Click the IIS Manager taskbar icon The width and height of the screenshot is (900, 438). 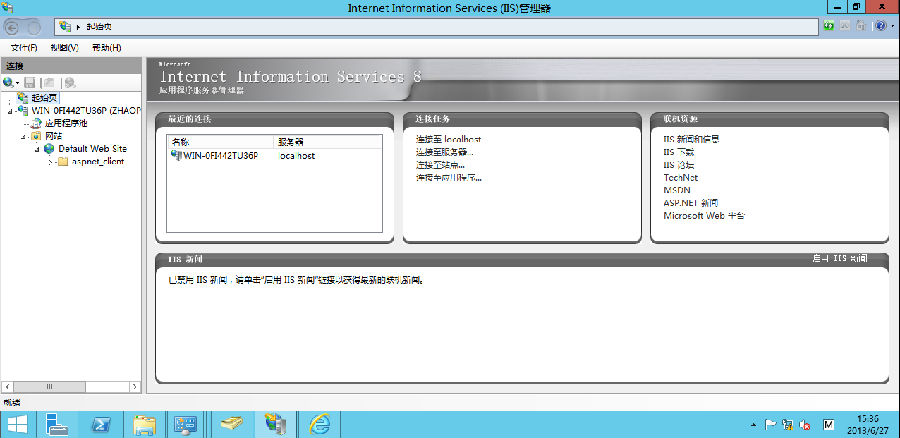pos(275,424)
